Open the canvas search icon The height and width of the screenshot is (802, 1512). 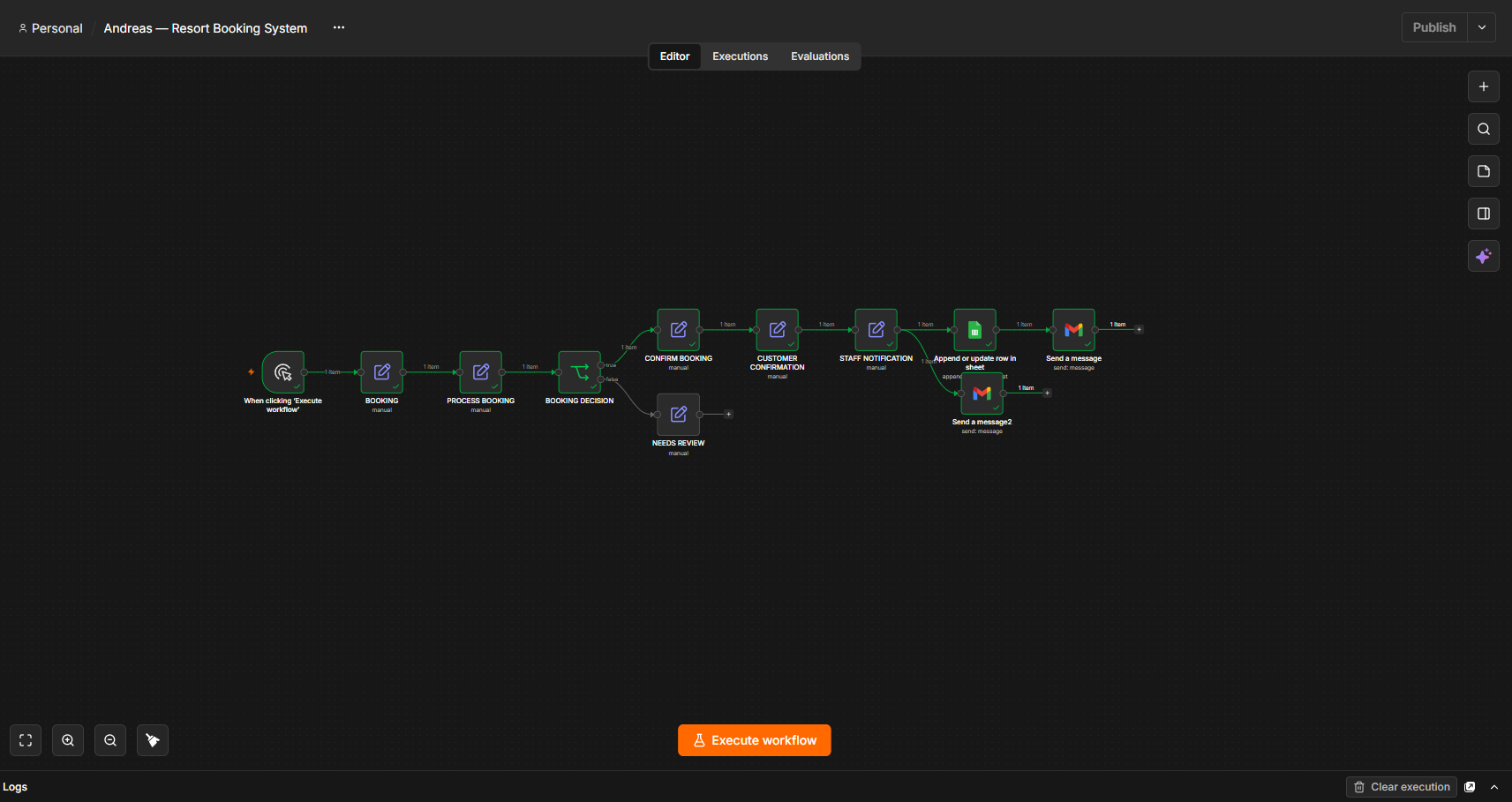[x=1484, y=129]
